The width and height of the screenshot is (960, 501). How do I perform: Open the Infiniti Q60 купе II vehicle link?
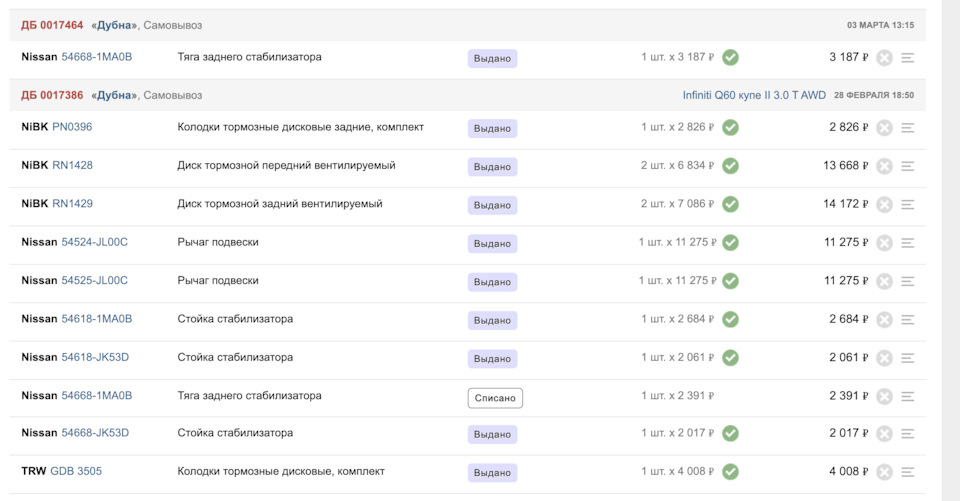pos(754,95)
